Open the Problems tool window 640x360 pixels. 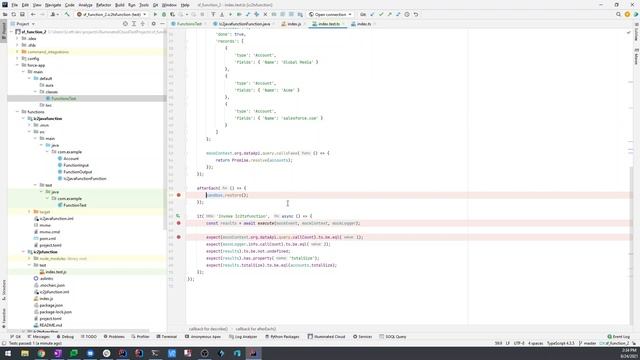pos(114,337)
